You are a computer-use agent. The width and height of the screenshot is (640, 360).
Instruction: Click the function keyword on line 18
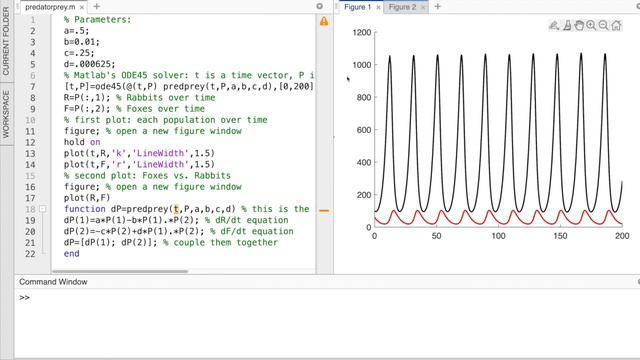click(84, 209)
